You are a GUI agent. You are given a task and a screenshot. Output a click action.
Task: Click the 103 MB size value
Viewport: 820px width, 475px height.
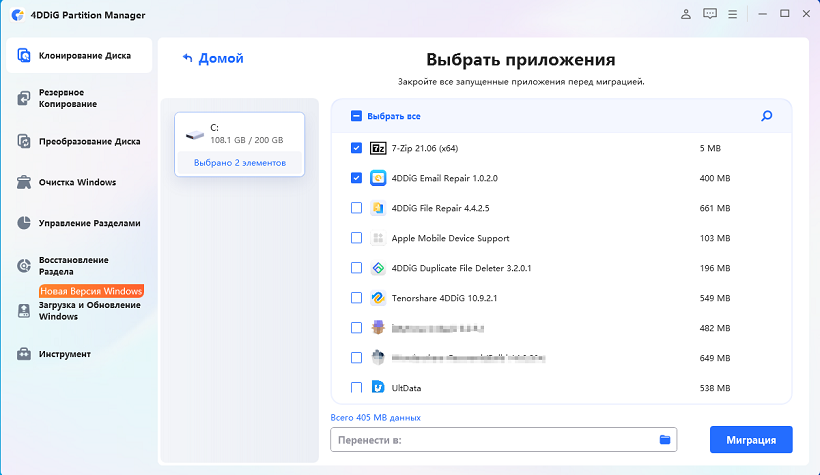pos(715,238)
